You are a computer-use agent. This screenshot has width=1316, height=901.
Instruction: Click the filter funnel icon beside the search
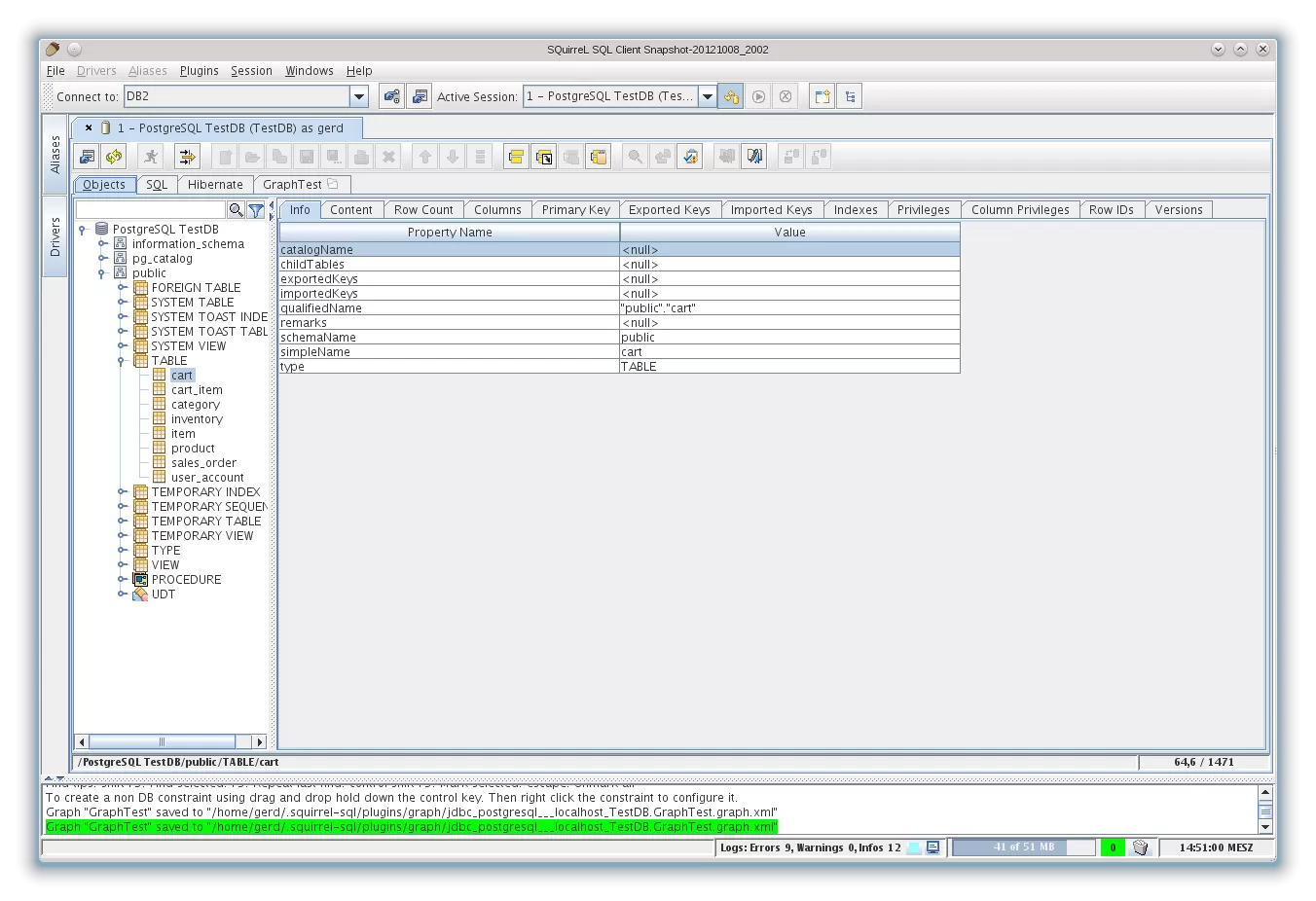click(x=254, y=209)
